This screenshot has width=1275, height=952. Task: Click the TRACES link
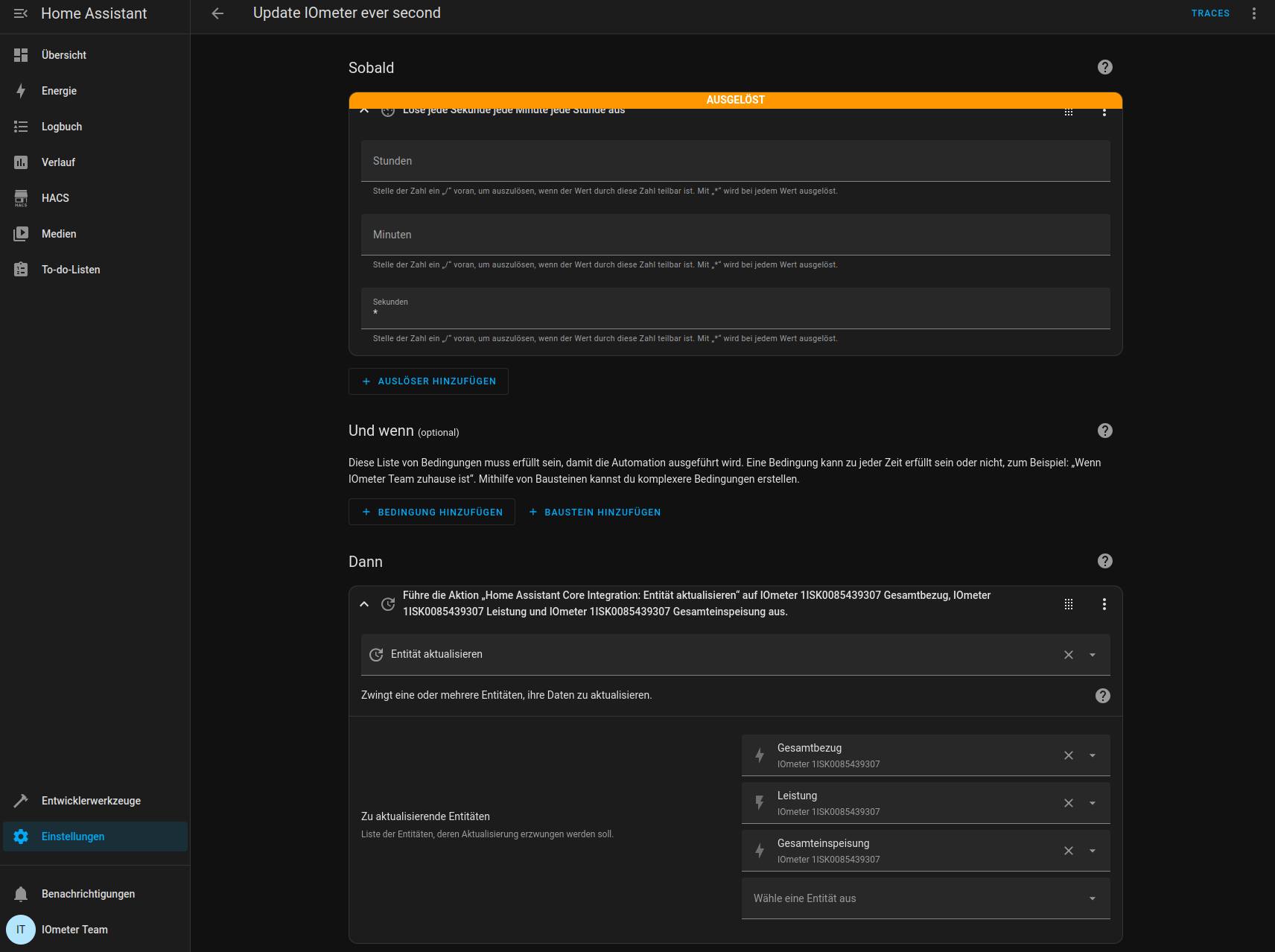(1210, 13)
